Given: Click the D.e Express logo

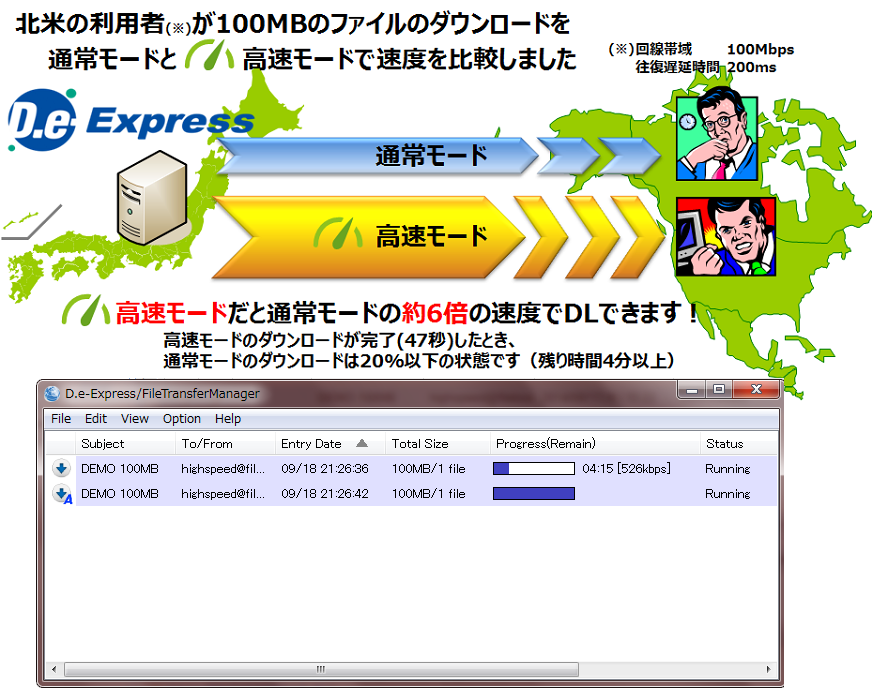Looking at the screenshot, I should coord(130,122).
